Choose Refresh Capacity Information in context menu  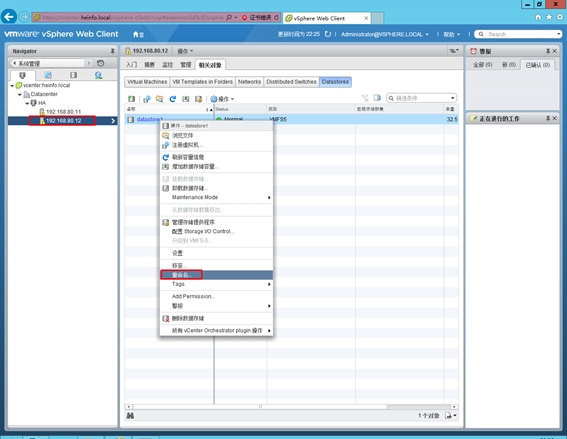click(216, 157)
